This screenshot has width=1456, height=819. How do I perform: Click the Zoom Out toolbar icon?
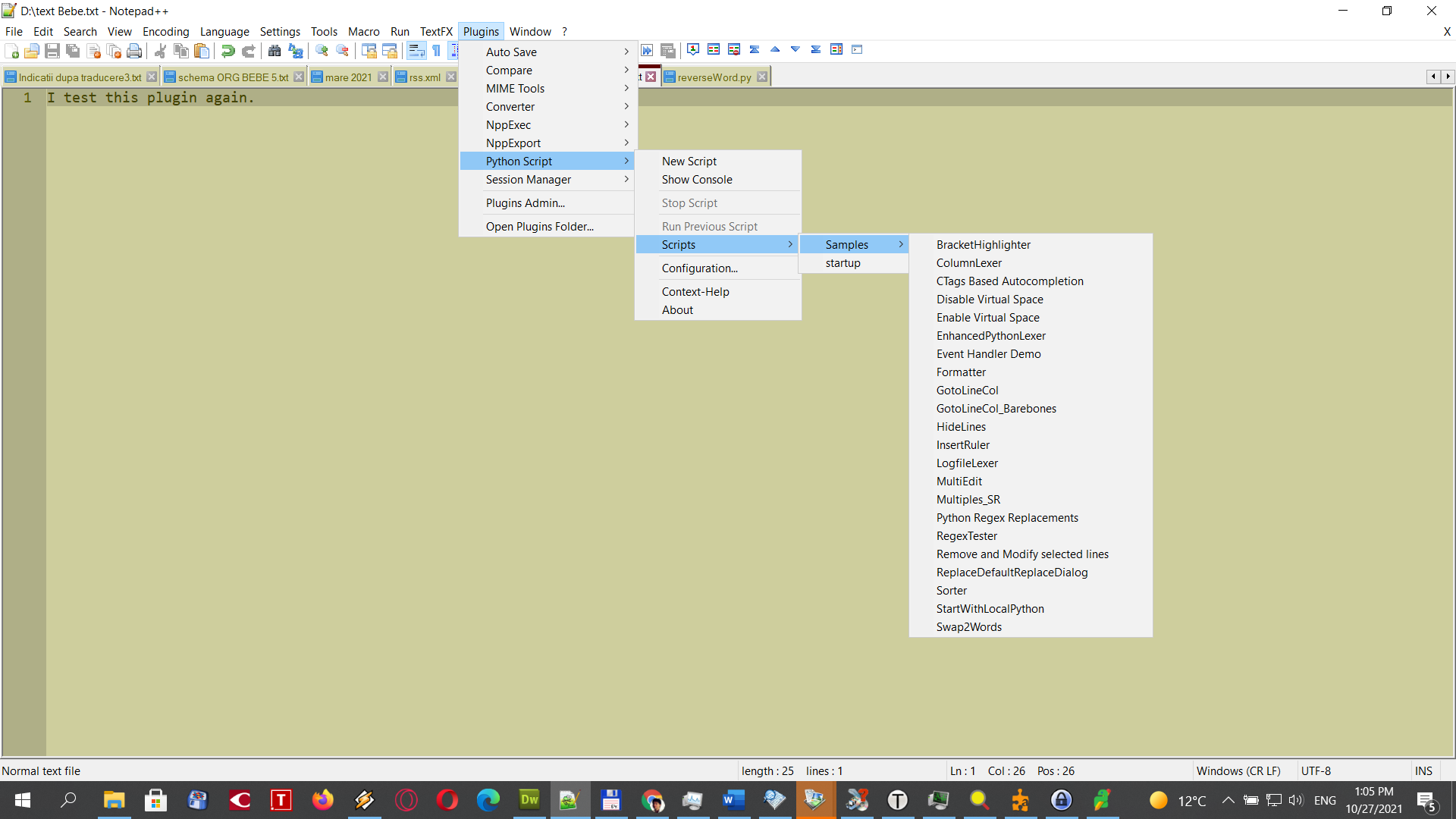342,51
